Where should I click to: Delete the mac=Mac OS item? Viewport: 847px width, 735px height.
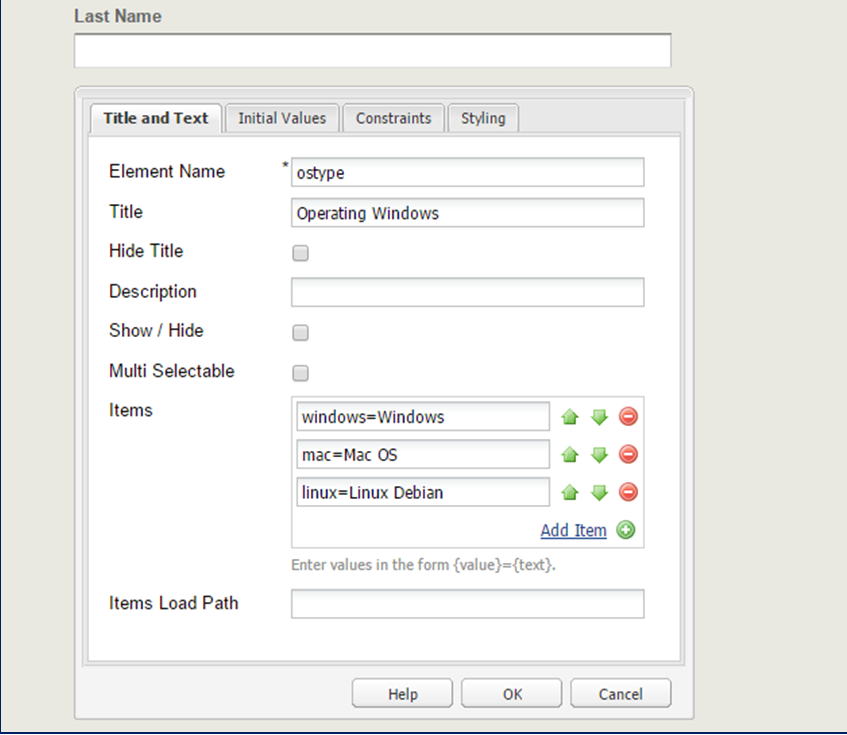(x=628, y=455)
